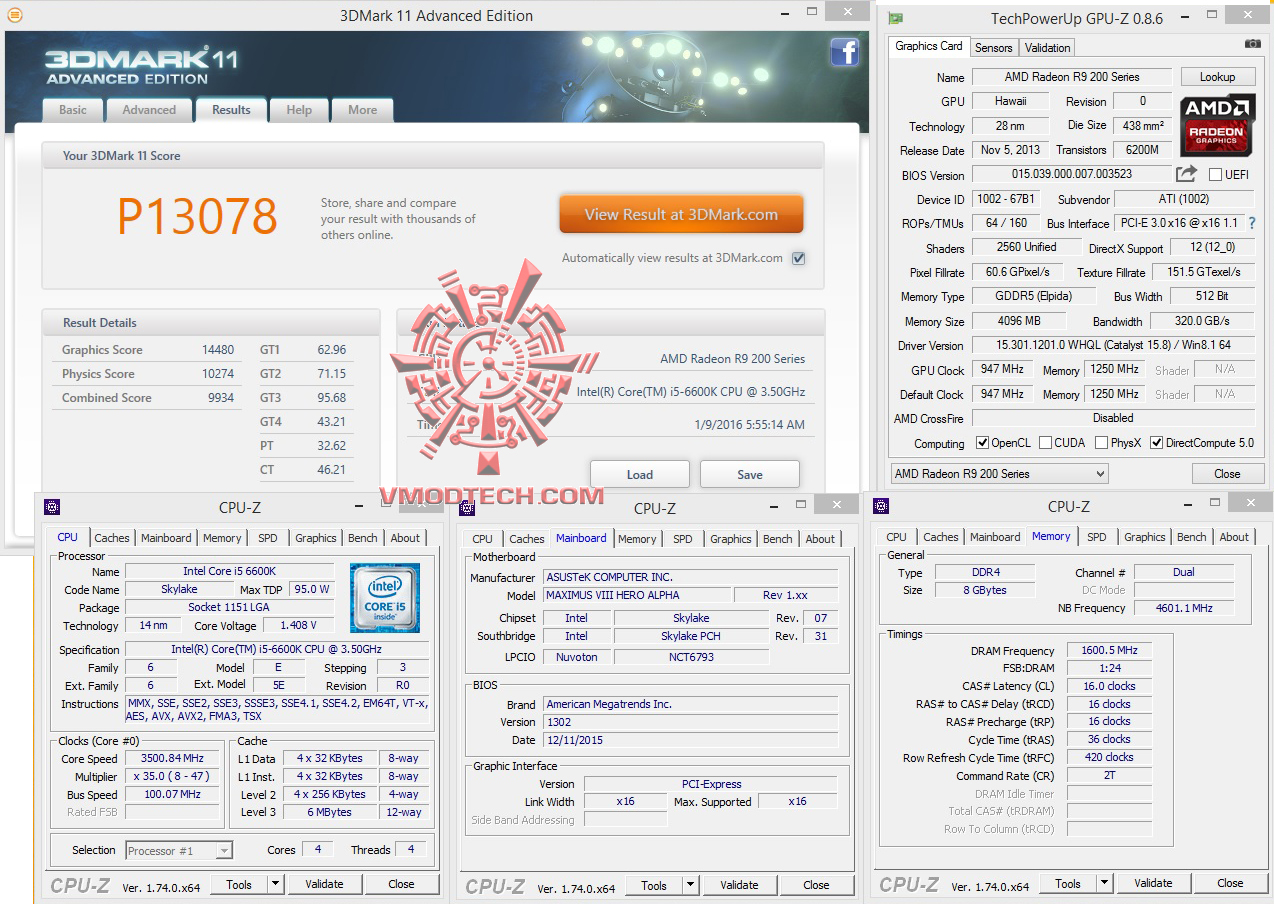Click the Tools button in the CPU tab window
1274x904 pixels.
(239, 884)
